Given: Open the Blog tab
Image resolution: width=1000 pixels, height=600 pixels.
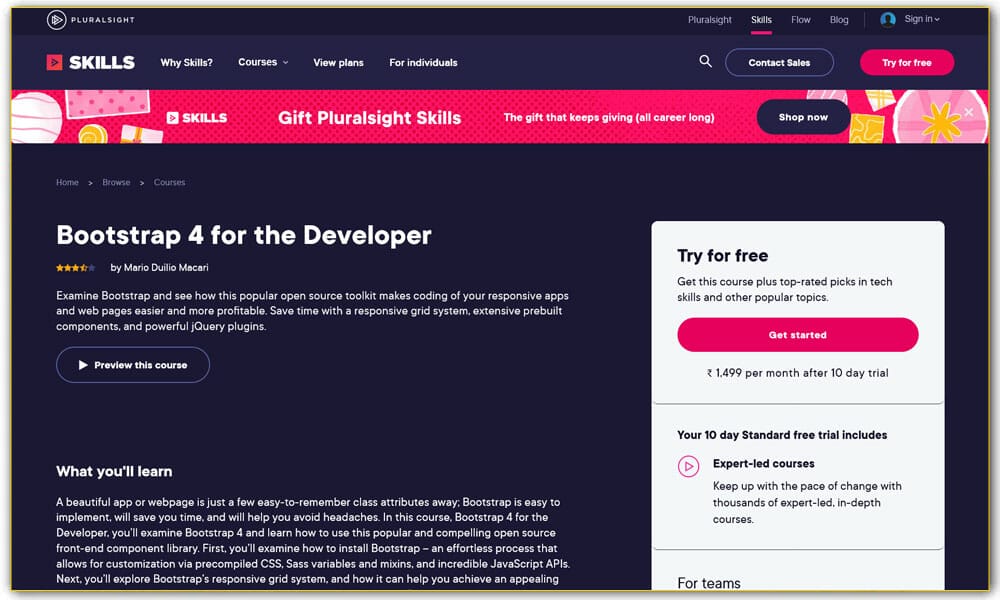Looking at the screenshot, I should 839,20.
